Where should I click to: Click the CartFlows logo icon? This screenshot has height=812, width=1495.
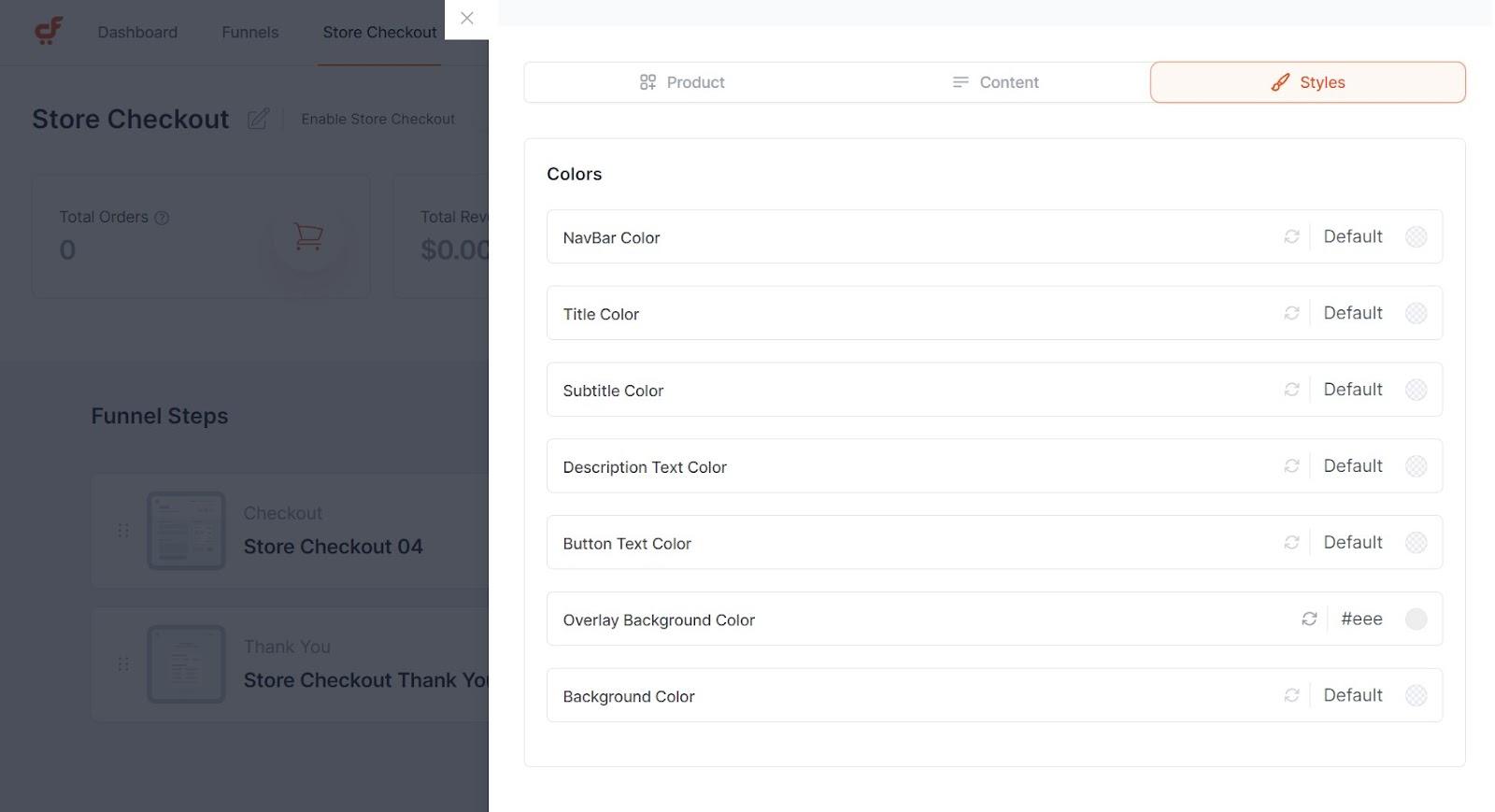49,31
